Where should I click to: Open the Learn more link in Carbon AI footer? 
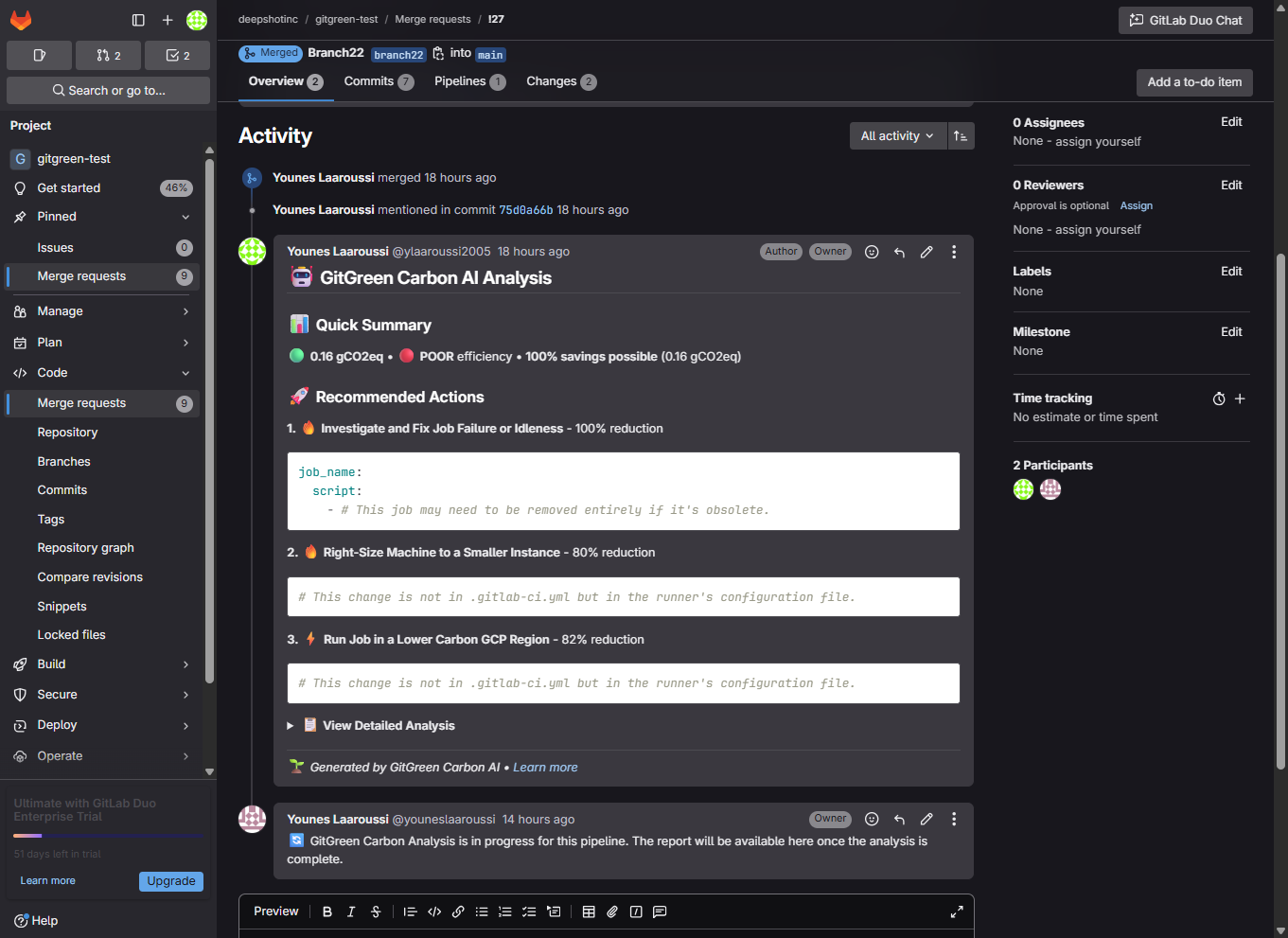[545, 768]
